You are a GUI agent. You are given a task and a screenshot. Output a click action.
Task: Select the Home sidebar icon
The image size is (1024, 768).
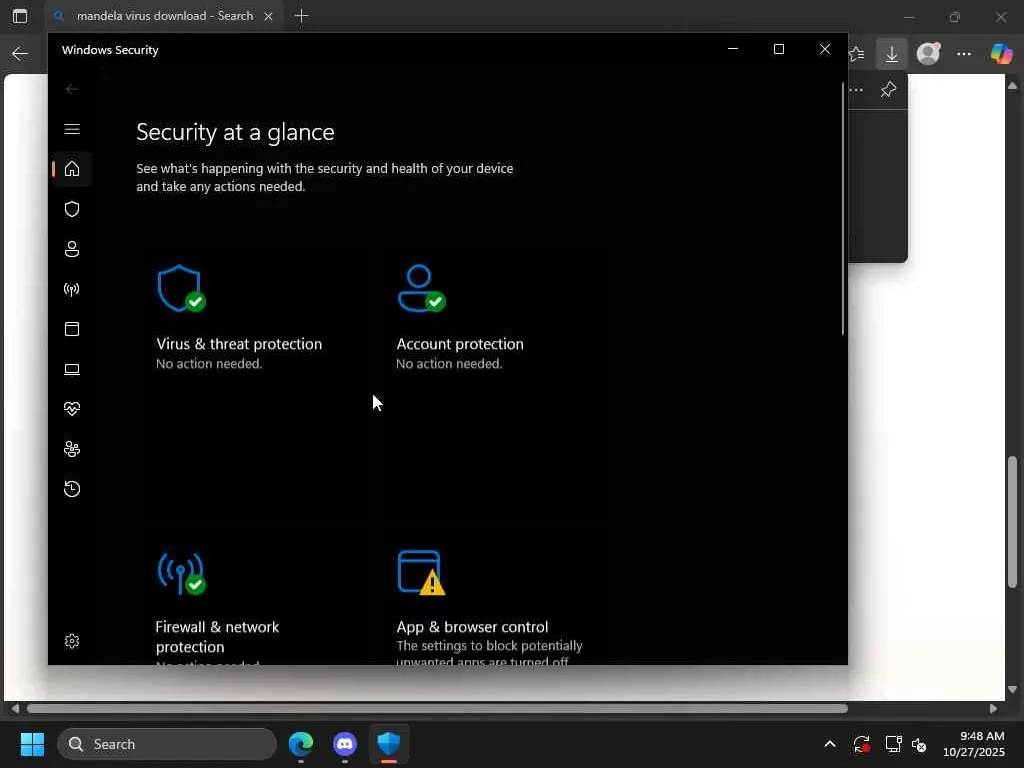pyautogui.click(x=72, y=169)
